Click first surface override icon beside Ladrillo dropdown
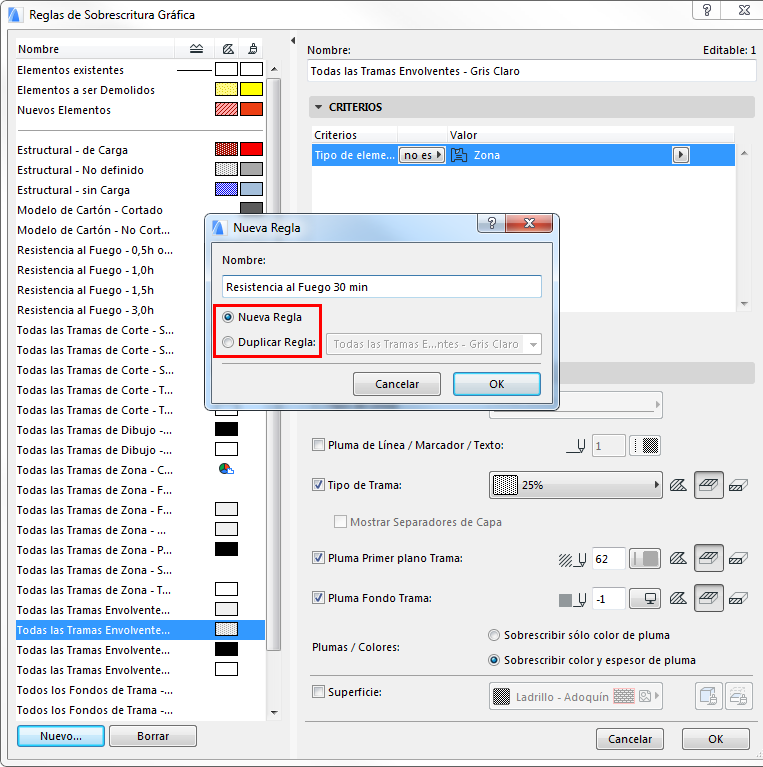The image size is (763, 767). click(708, 696)
